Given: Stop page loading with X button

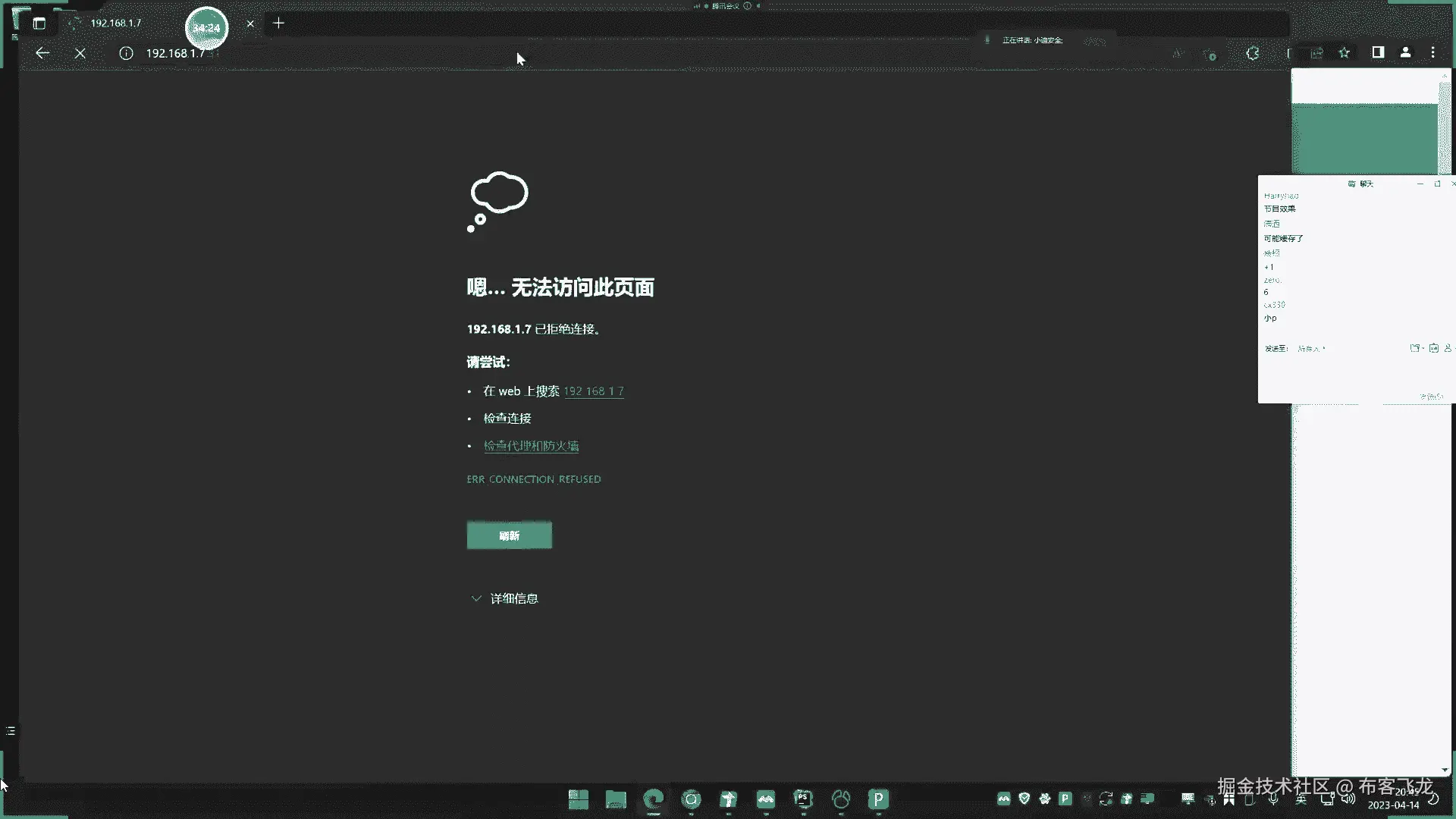Looking at the screenshot, I should tap(80, 53).
